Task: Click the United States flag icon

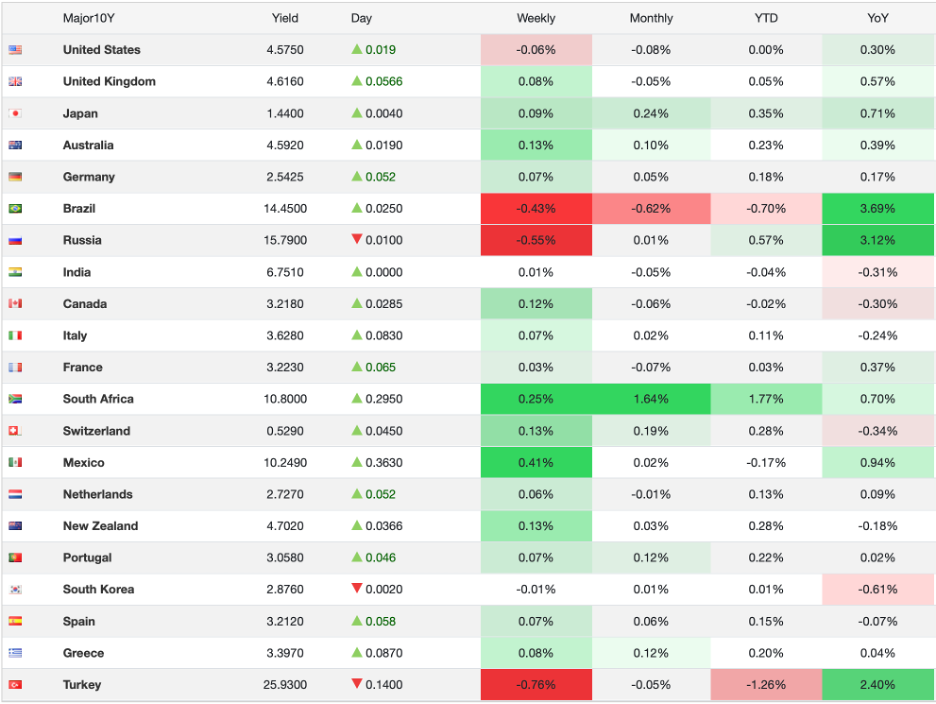Action: pyautogui.click(x=15, y=50)
